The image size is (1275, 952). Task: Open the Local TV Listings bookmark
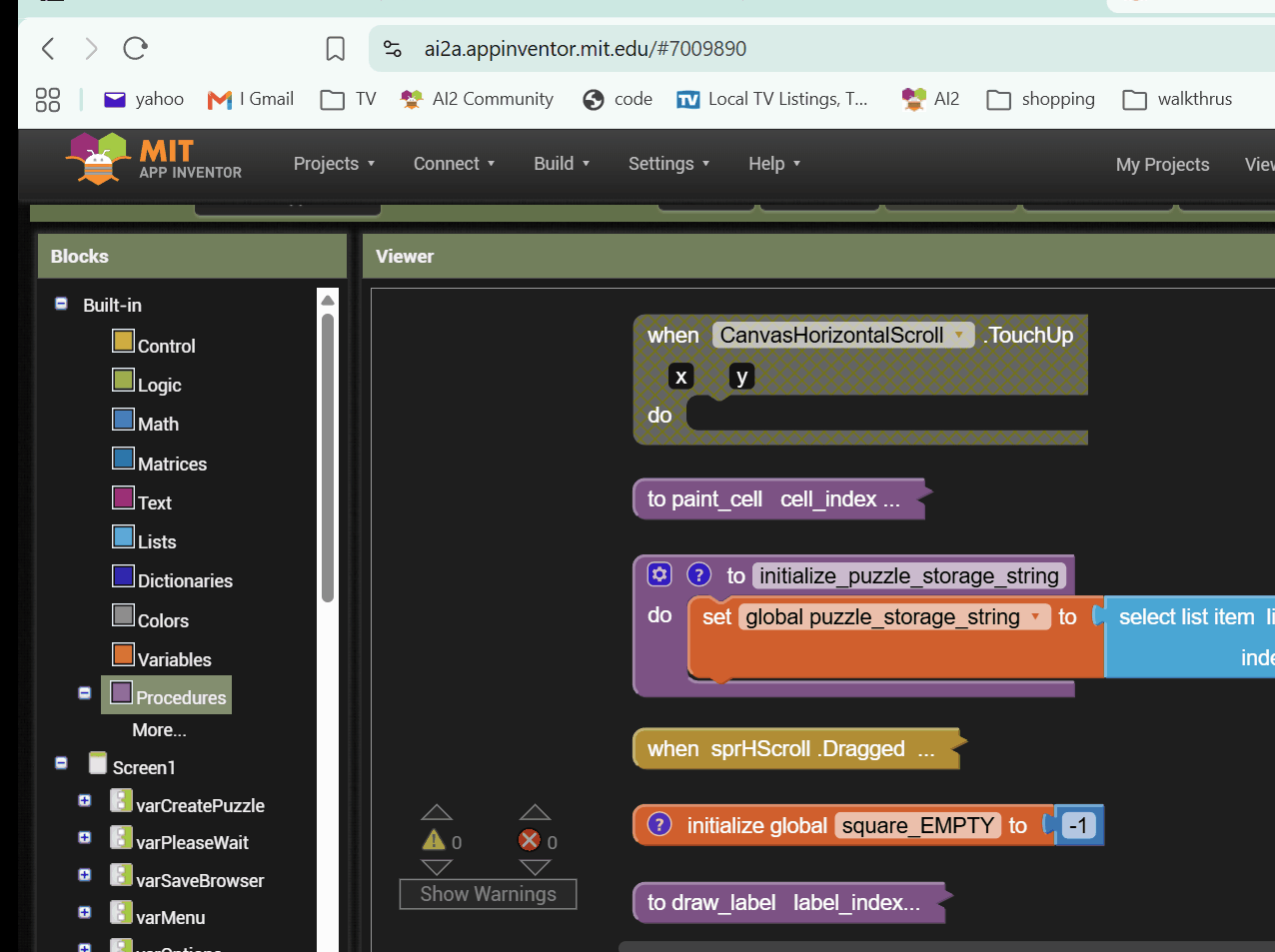click(x=772, y=99)
